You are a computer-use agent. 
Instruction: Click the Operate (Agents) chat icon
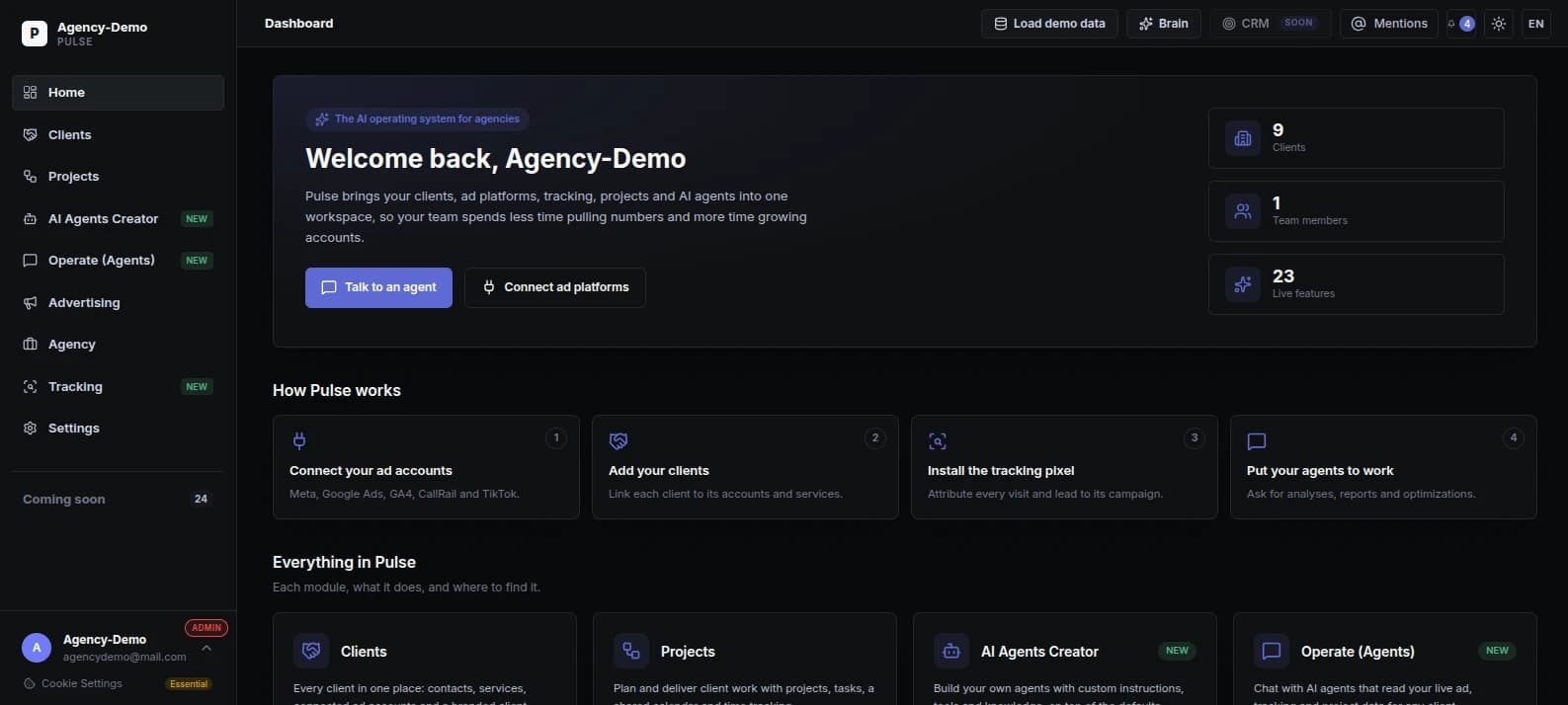pyautogui.click(x=30, y=260)
